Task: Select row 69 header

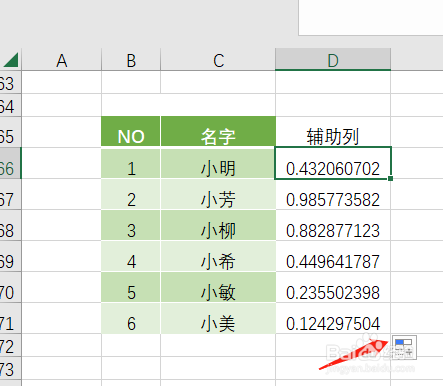Action: click(10, 256)
